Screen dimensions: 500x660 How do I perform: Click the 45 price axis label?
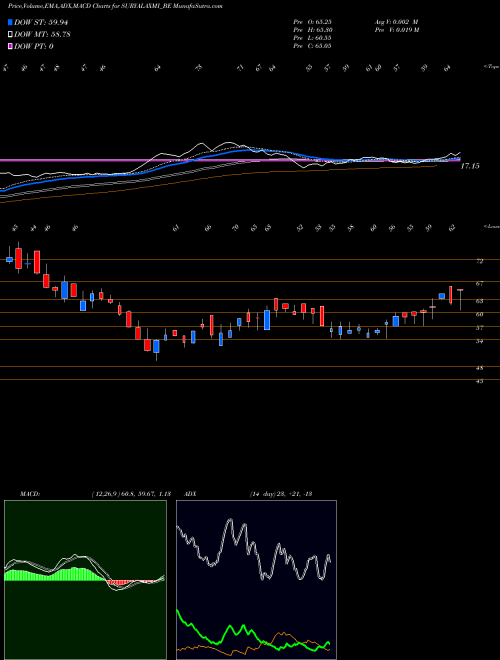point(479,381)
